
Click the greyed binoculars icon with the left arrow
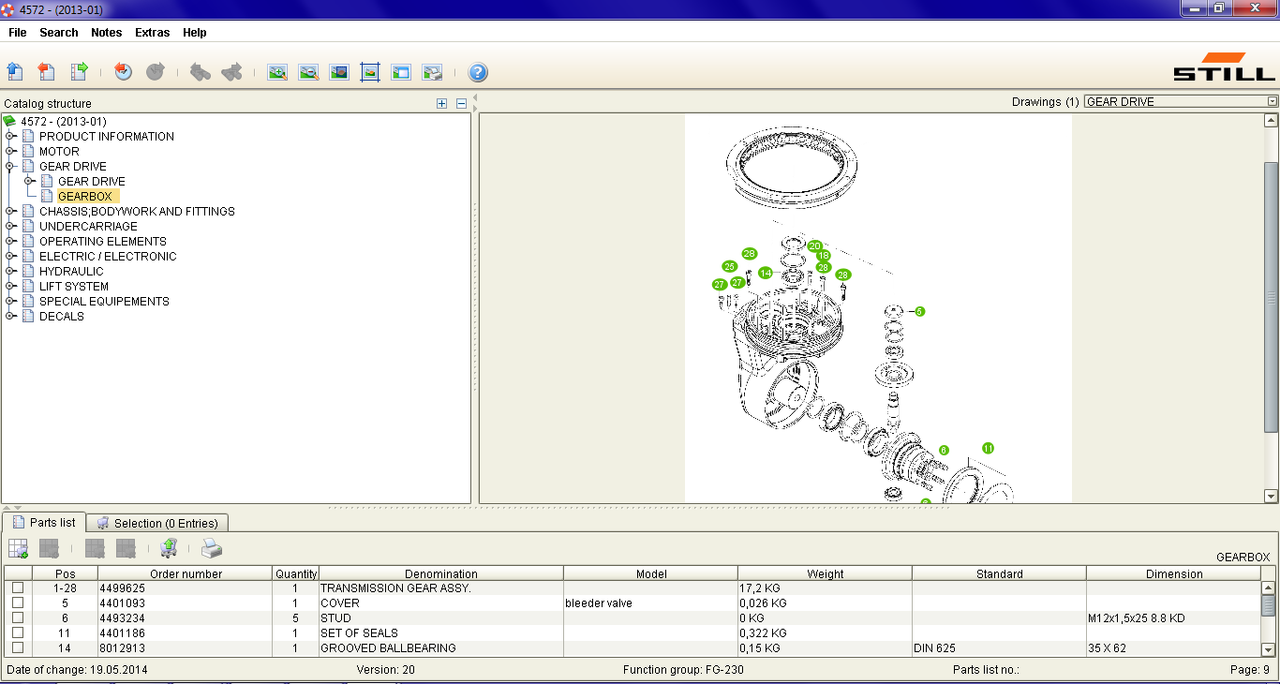[x=200, y=72]
